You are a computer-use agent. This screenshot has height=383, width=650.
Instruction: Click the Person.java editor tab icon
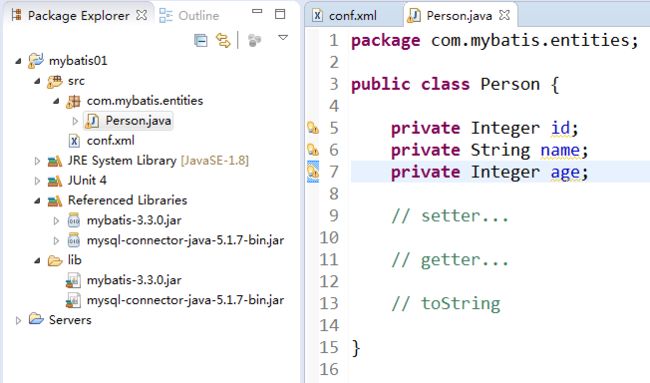pyautogui.click(x=414, y=16)
